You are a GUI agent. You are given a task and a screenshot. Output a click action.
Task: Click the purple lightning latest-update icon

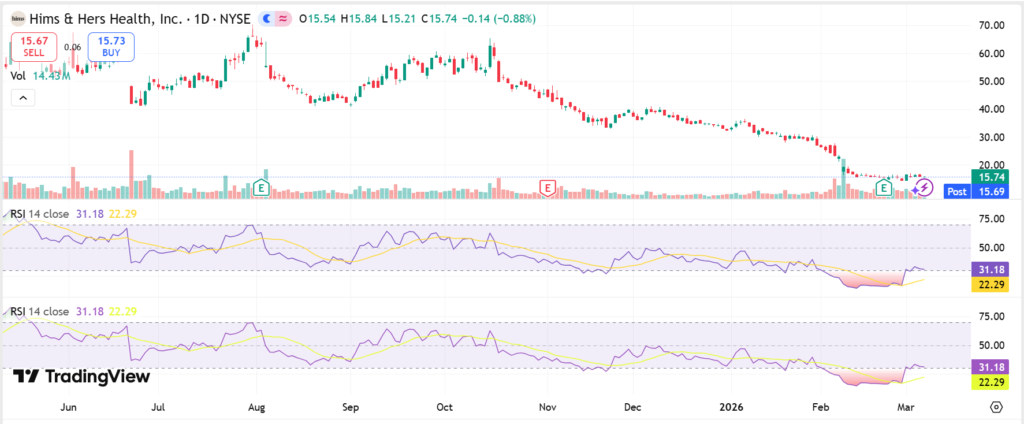pos(923,189)
